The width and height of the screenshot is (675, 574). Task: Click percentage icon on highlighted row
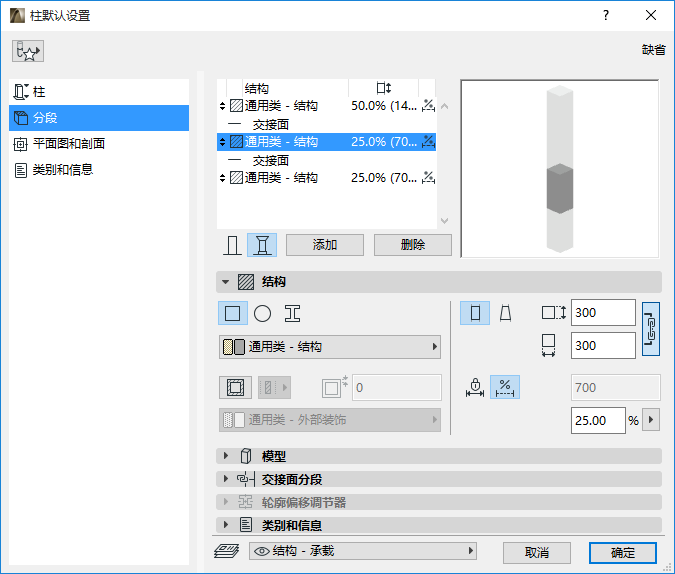(x=428, y=142)
